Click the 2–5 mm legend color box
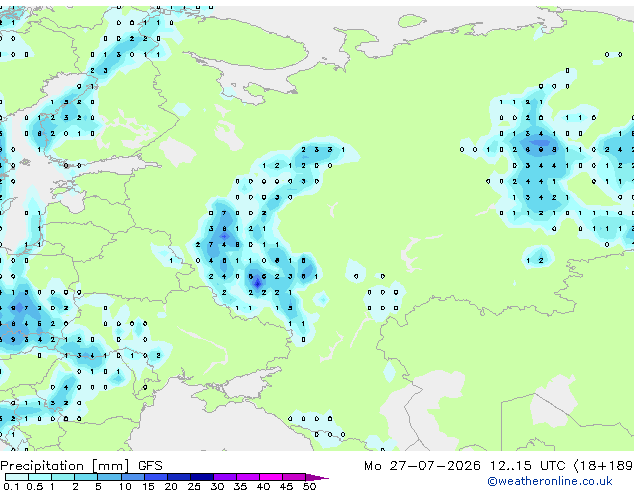 86,477
